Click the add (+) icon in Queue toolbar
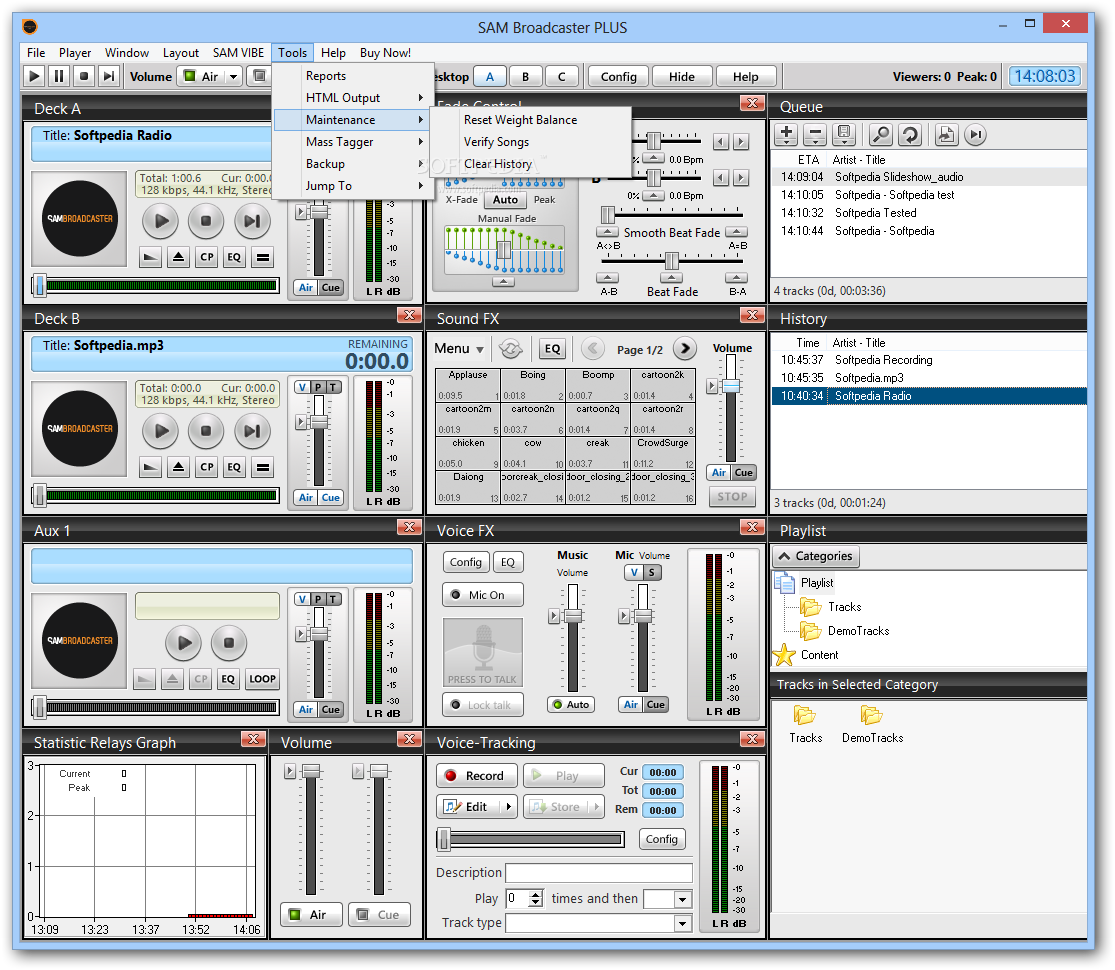Screen dimensions: 1115x970 point(786,134)
